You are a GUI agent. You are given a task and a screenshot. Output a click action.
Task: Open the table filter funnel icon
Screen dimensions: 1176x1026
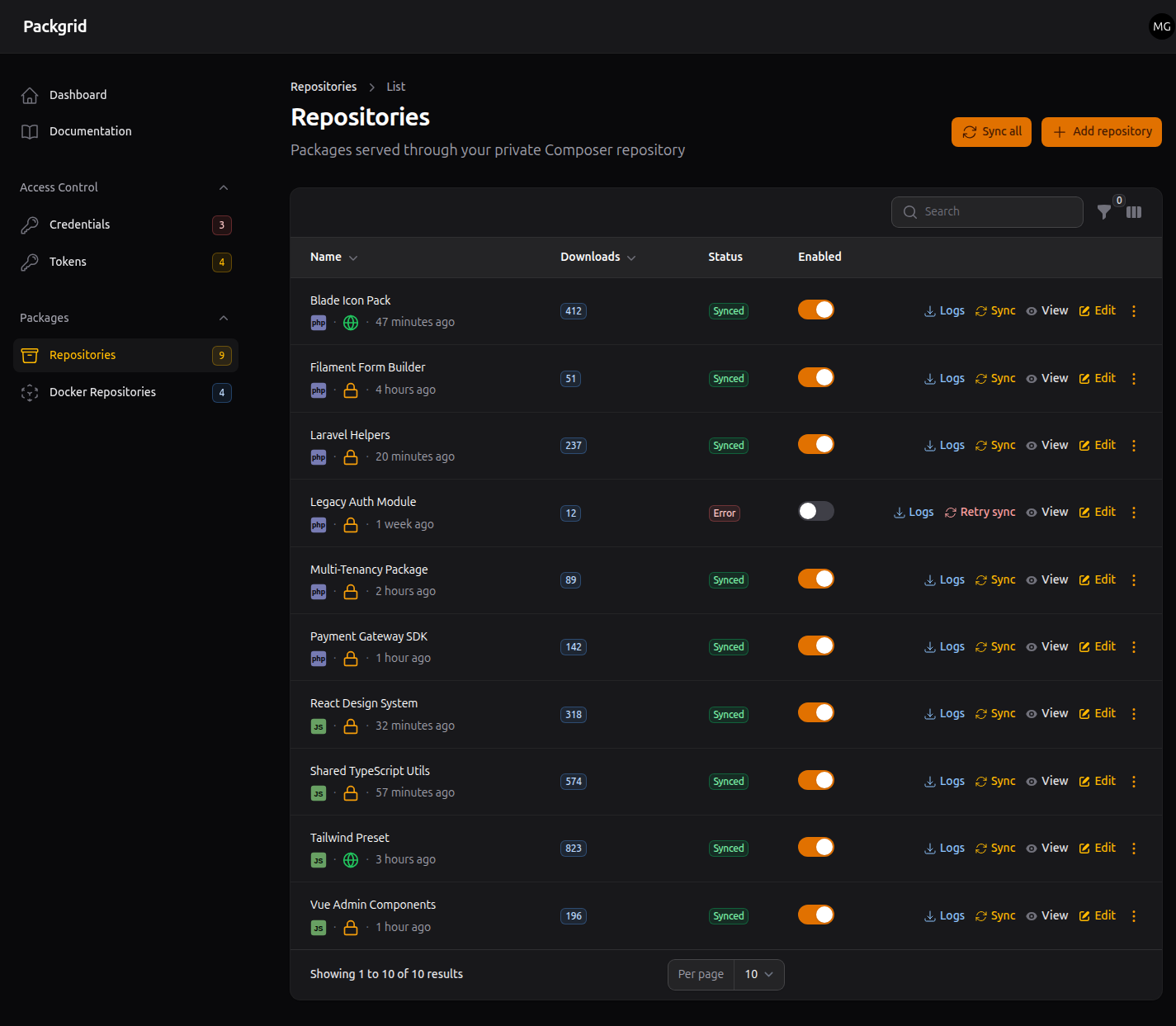(1103, 212)
